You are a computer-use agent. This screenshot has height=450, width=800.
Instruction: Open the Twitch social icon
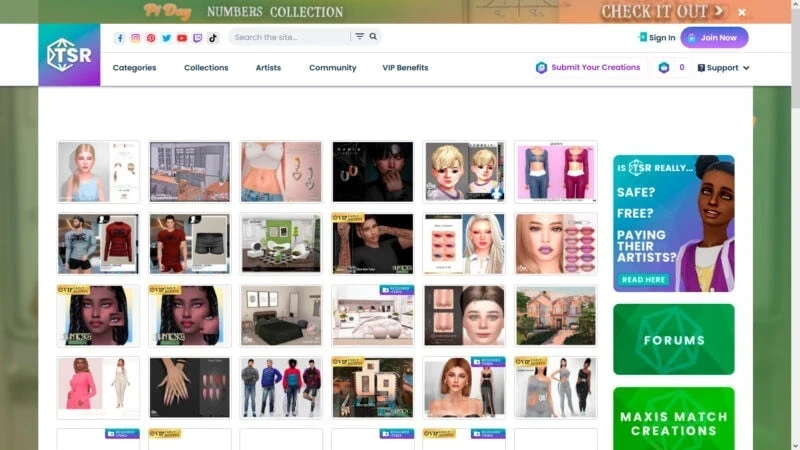[197, 38]
